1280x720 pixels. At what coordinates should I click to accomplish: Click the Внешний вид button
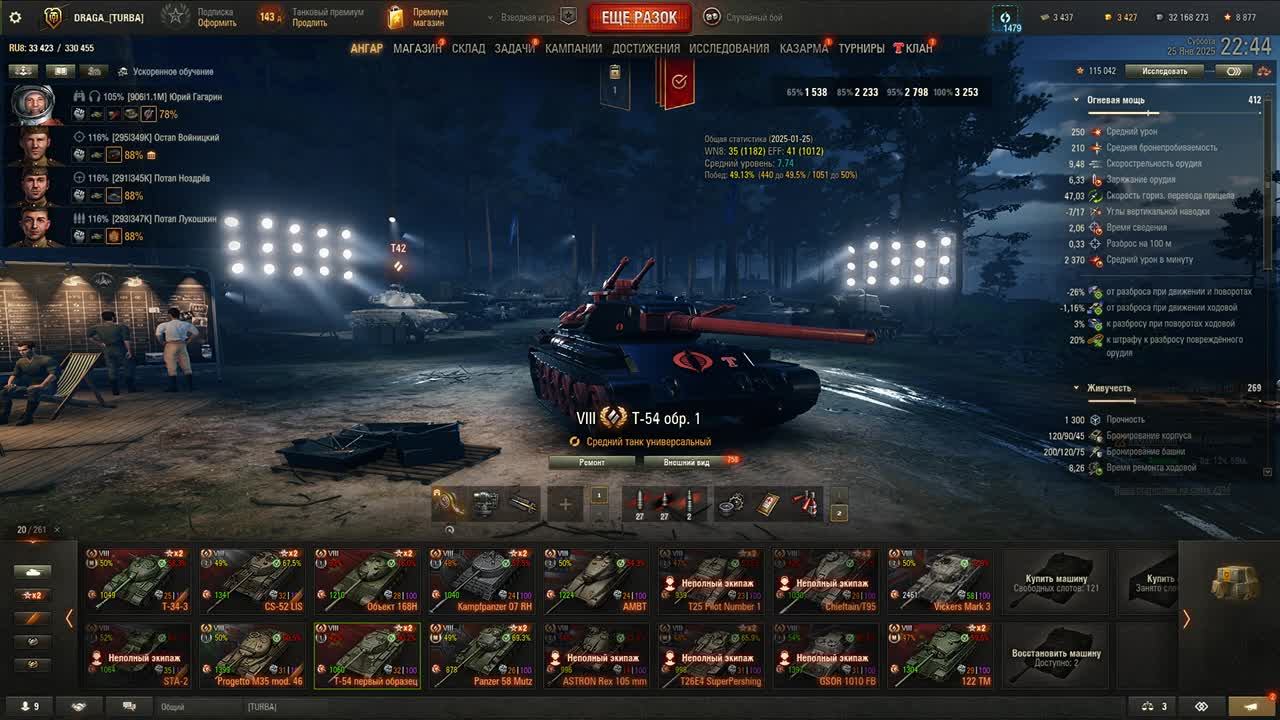pos(688,462)
